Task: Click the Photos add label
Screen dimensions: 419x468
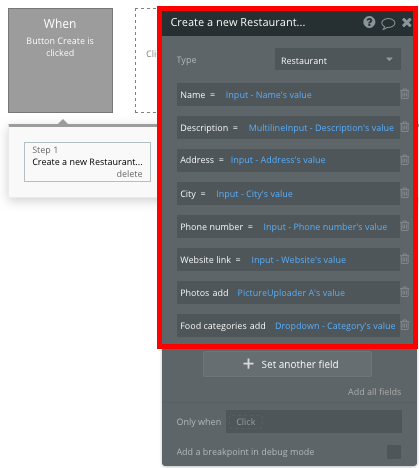Action: pos(204,293)
